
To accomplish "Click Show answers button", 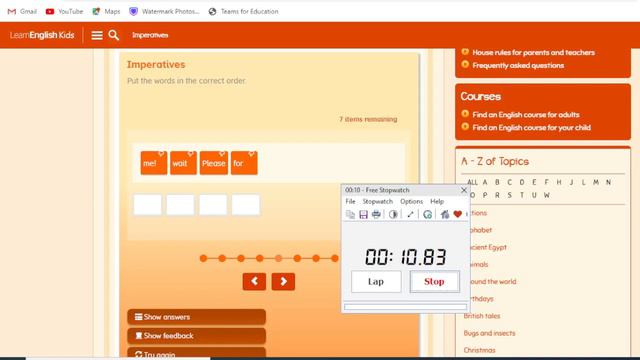I will tap(196, 317).
